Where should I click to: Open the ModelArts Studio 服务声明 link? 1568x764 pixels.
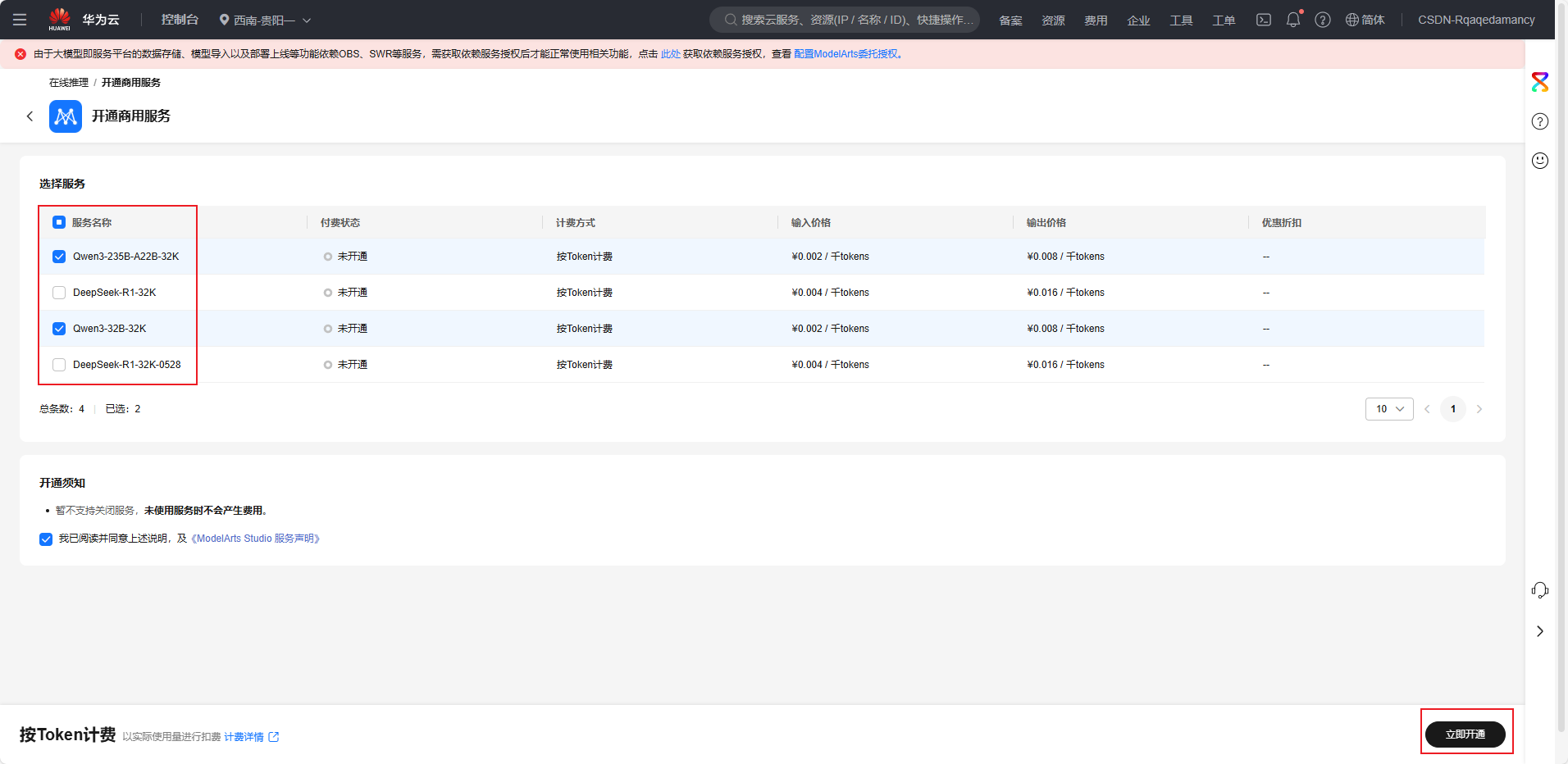point(255,539)
